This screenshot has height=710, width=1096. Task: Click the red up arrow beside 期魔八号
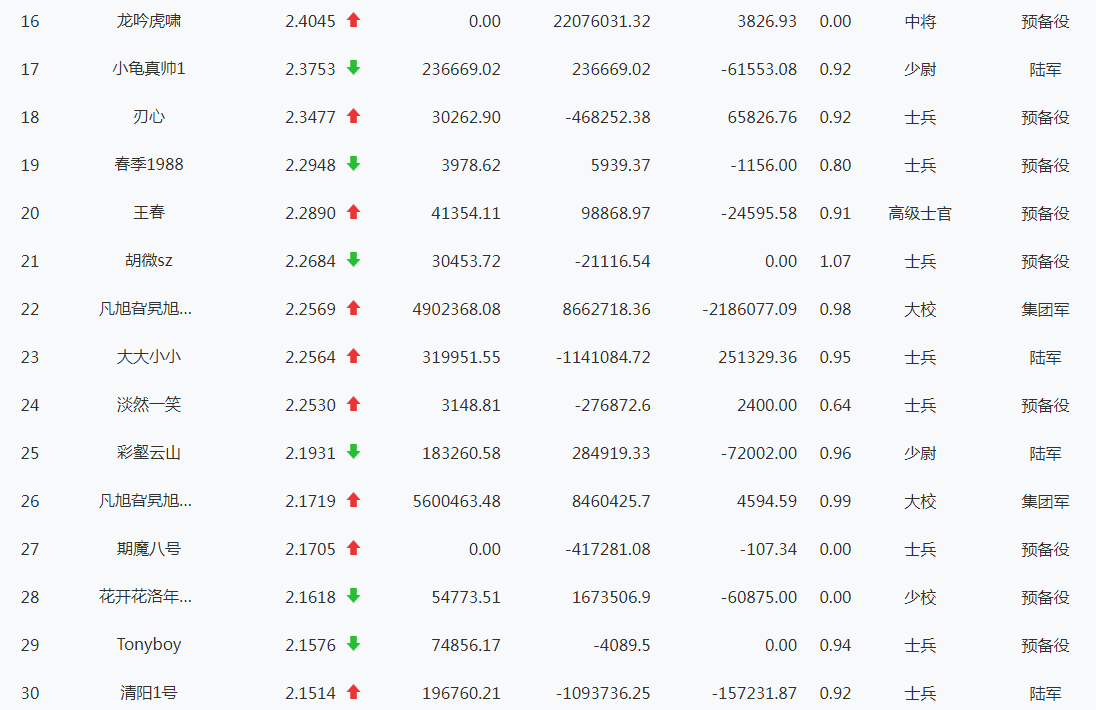click(353, 548)
